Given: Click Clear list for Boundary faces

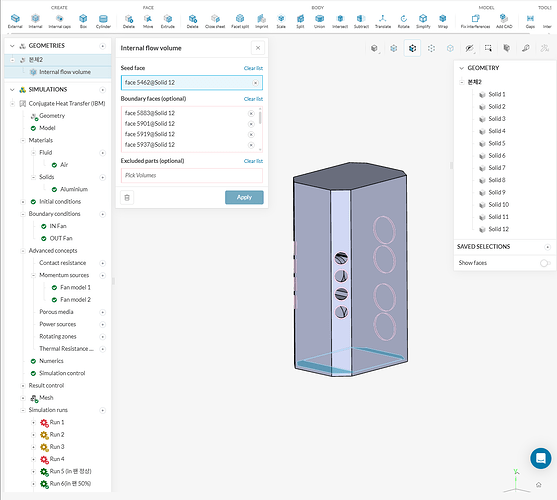Looking at the screenshot, I should (253, 99).
